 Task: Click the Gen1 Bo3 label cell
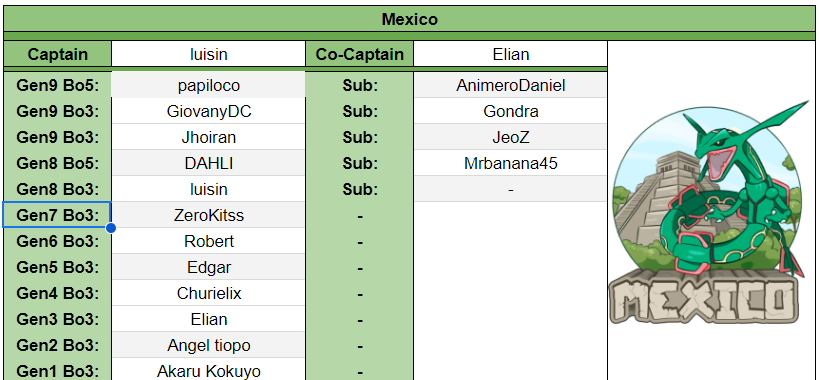[x=57, y=370]
